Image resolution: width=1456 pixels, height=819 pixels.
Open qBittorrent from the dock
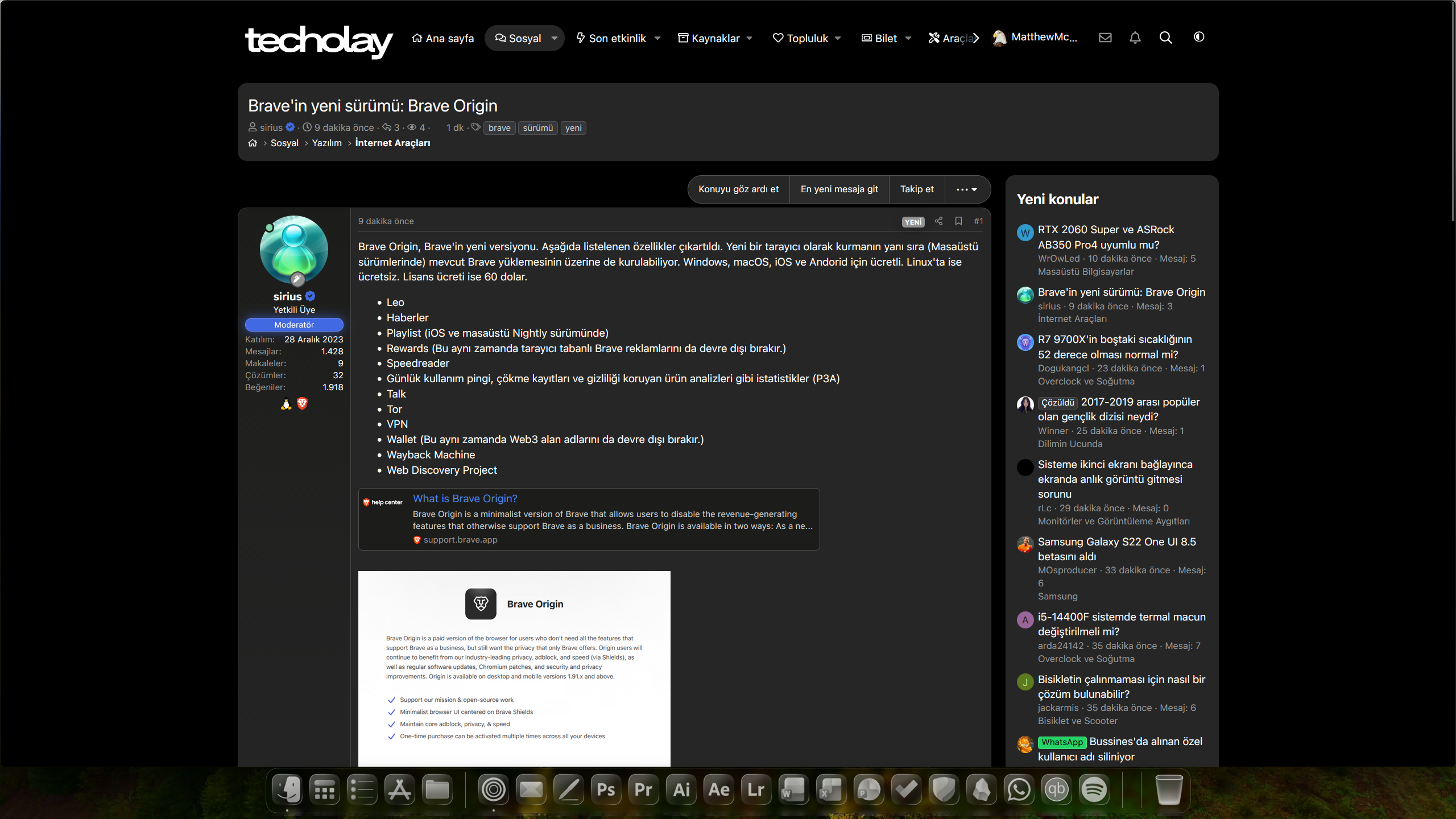1056,789
